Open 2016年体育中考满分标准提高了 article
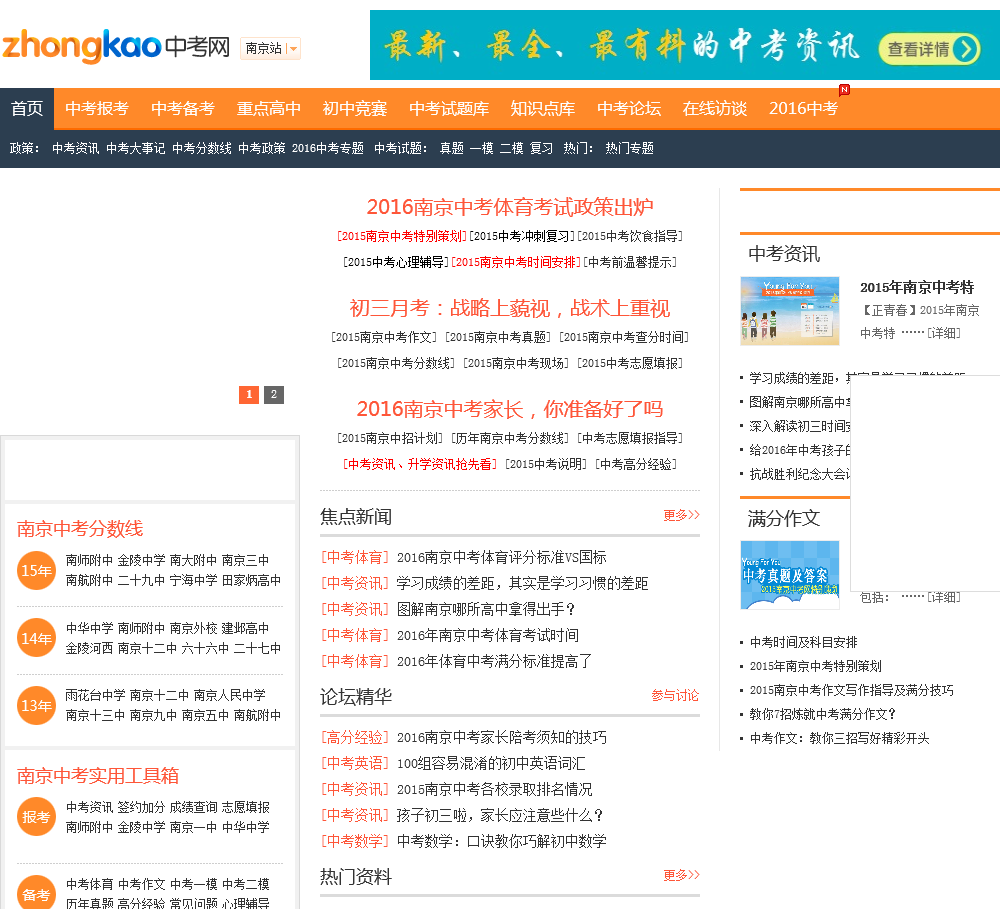1000x909 pixels. pos(494,661)
